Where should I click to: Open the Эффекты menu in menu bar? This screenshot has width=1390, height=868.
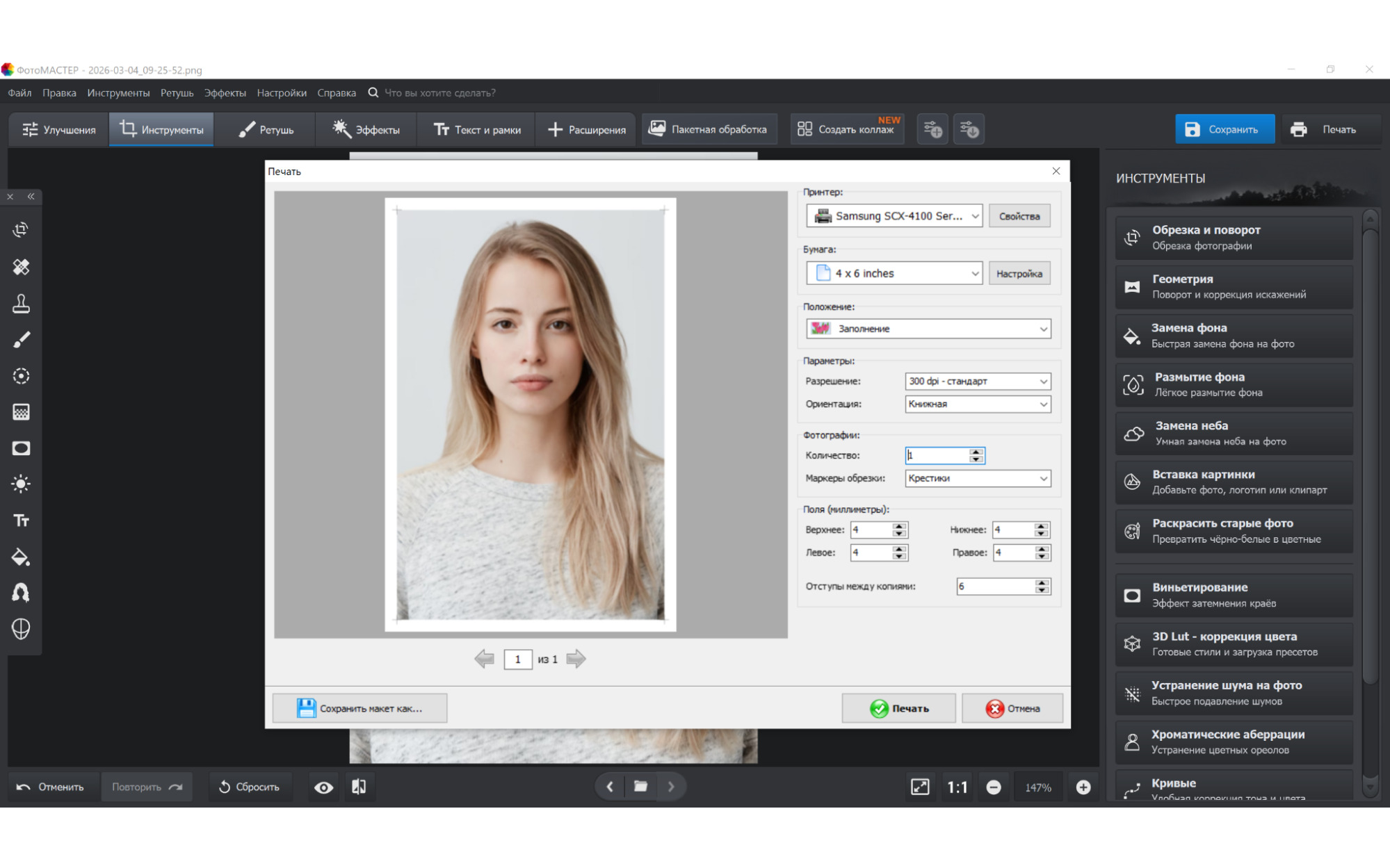pyautogui.click(x=225, y=93)
